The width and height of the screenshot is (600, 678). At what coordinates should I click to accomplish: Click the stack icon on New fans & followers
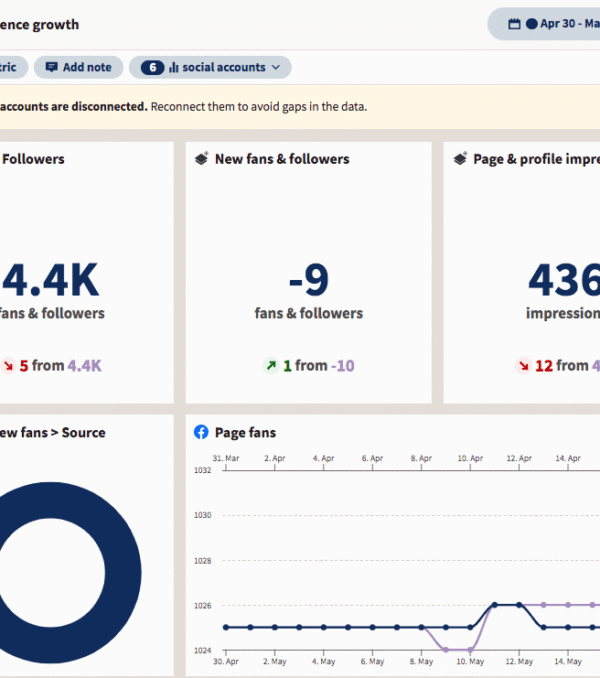[201, 159]
